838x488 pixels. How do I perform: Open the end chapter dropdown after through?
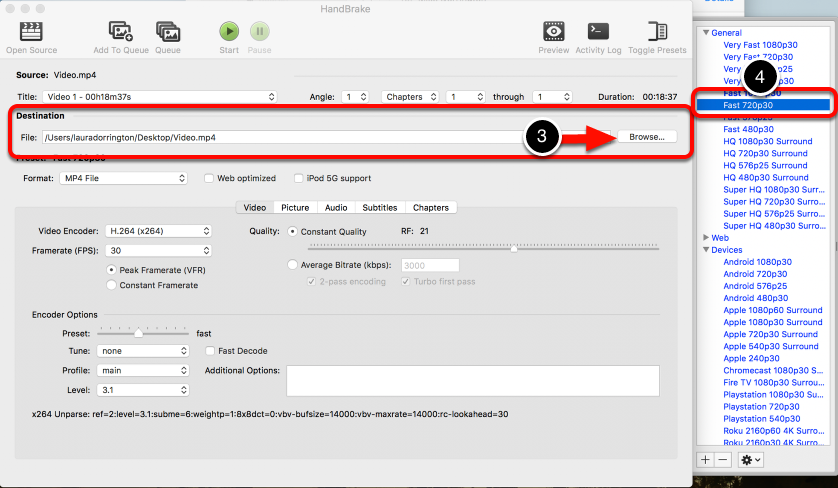click(x=552, y=97)
